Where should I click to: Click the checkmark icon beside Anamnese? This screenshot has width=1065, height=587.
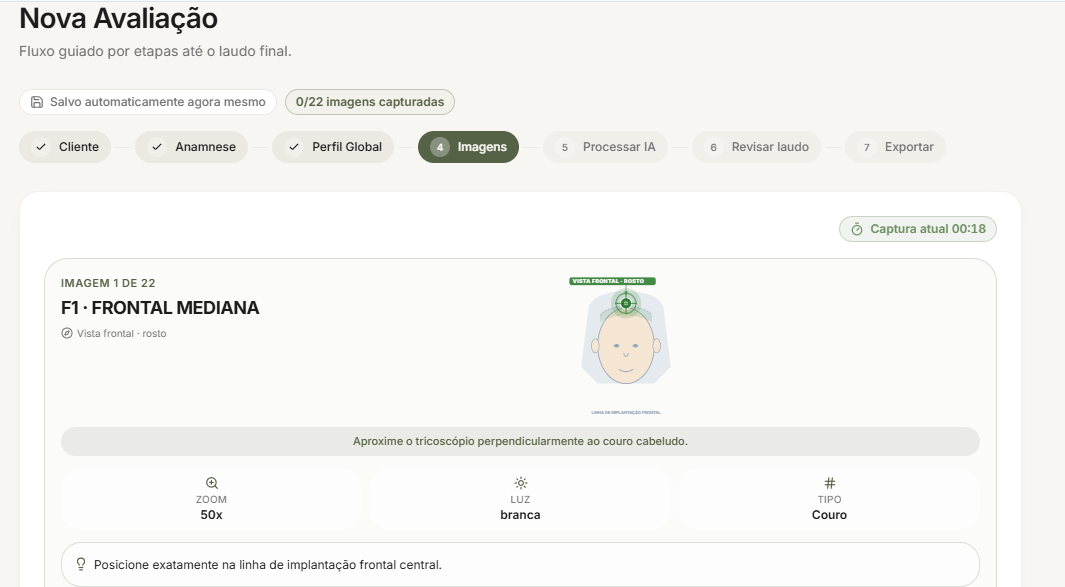[157, 147]
